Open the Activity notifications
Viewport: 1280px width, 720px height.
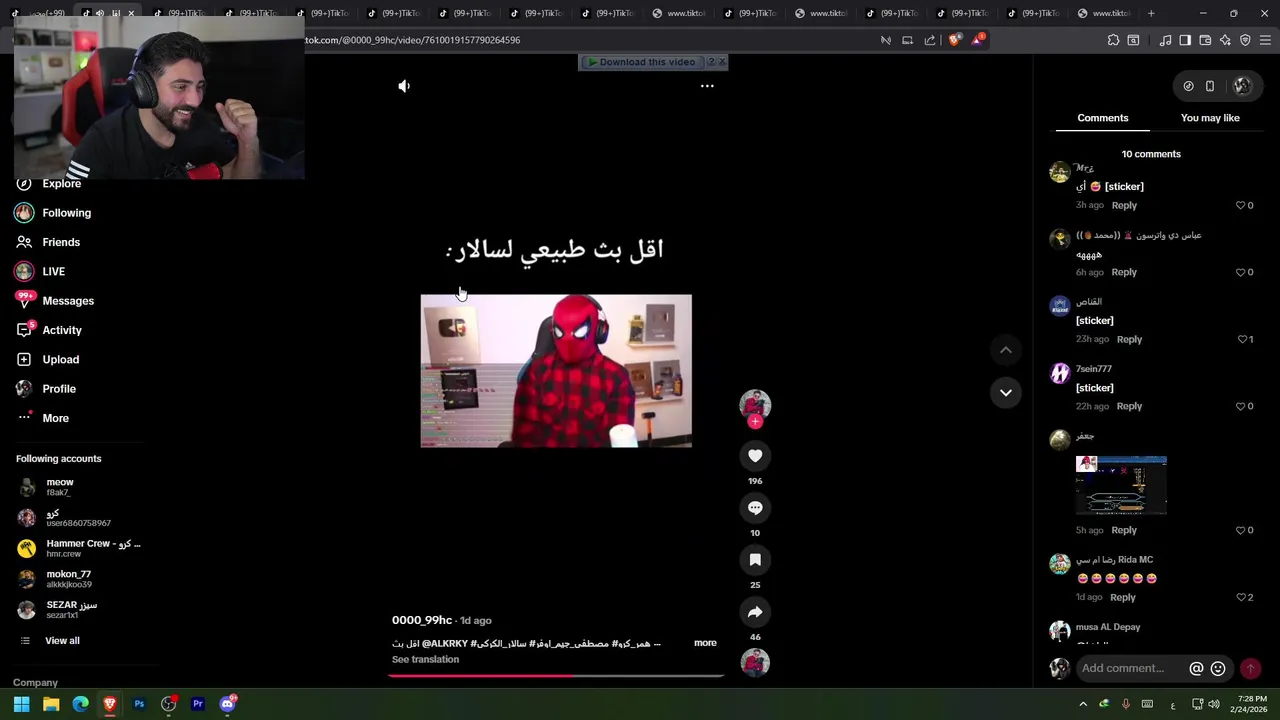tap(62, 330)
